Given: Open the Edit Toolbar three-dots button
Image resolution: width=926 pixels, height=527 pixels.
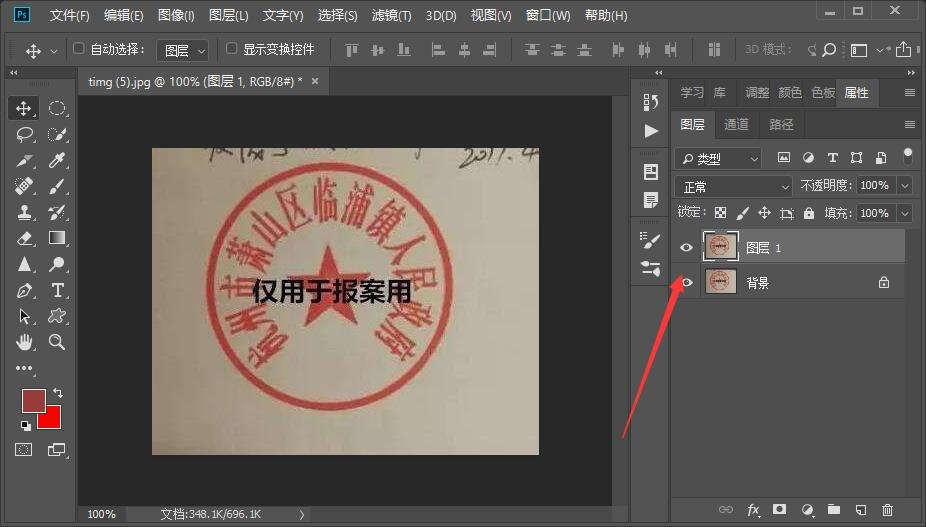Looking at the screenshot, I should (x=24, y=368).
